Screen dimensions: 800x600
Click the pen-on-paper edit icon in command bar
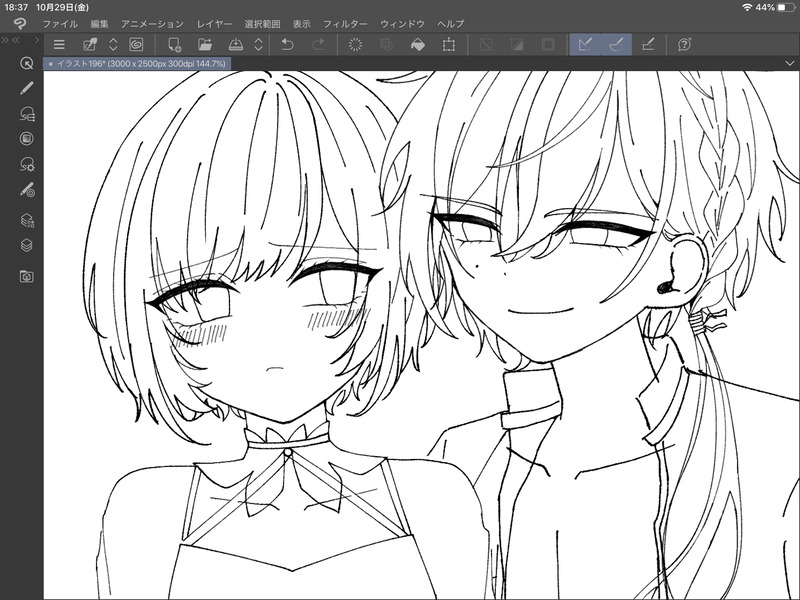(x=90, y=45)
